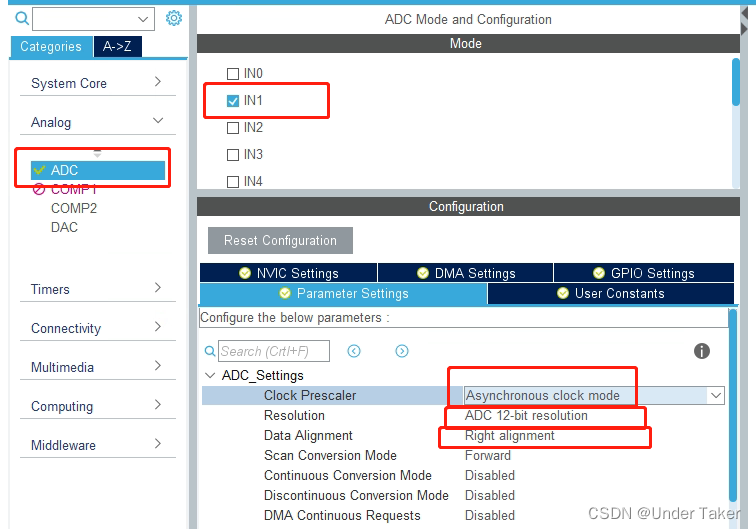The width and height of the screenshot is (756, 529).
Task: Select DAC in the Analog list
Action: [64, 227]
